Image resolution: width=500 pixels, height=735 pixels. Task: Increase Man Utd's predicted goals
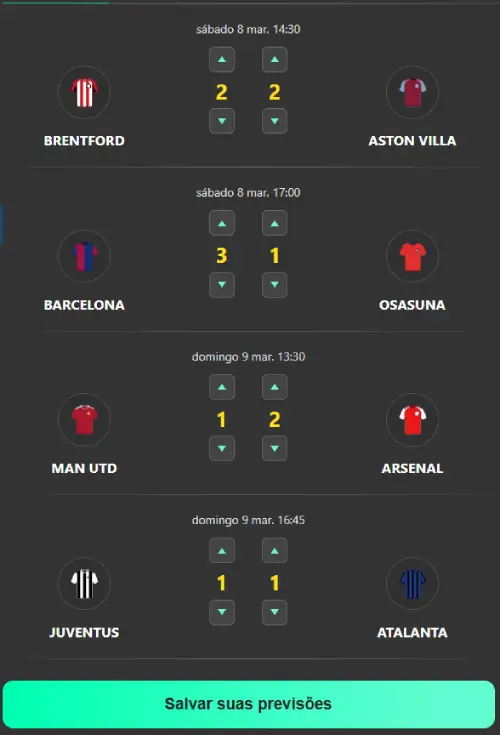click(x=222, y=387)
